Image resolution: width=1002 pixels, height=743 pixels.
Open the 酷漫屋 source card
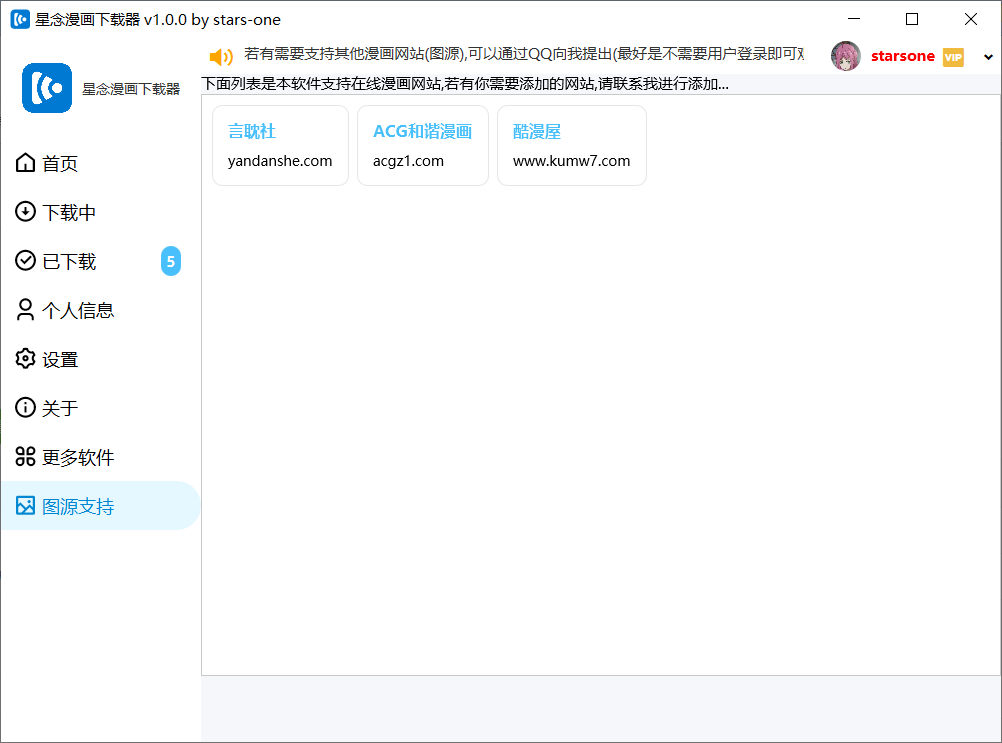coord(571,146)
